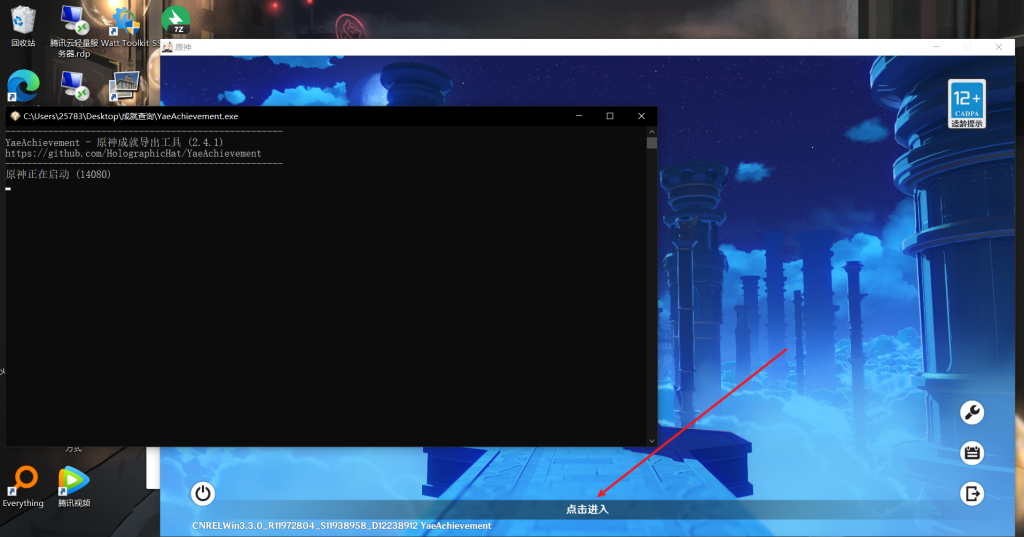Click the 点击进入 bar to enter game
The width and height of the screenshot is (1024, 537).
(x=587, y=509)
